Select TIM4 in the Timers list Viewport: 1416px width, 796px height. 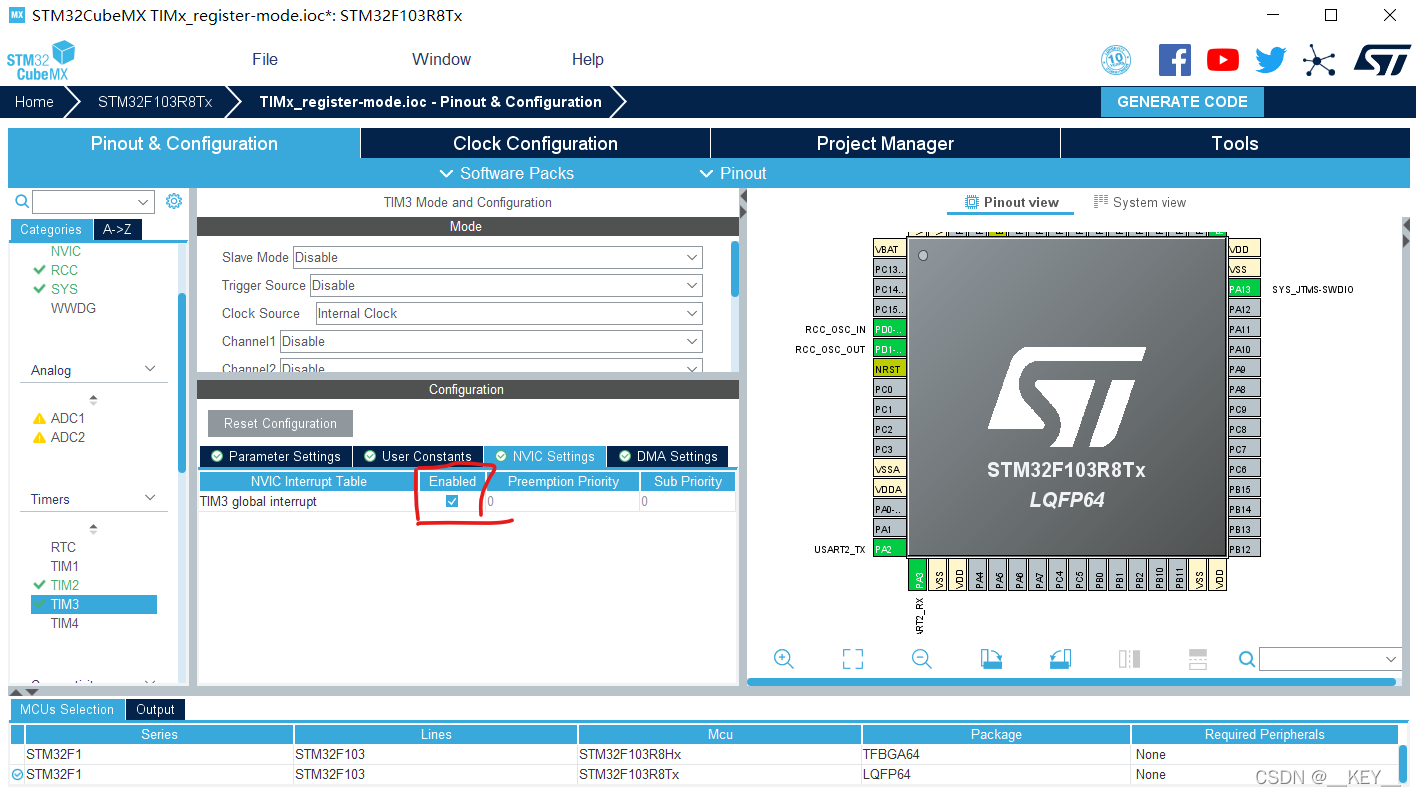click(x=65, y=623)
